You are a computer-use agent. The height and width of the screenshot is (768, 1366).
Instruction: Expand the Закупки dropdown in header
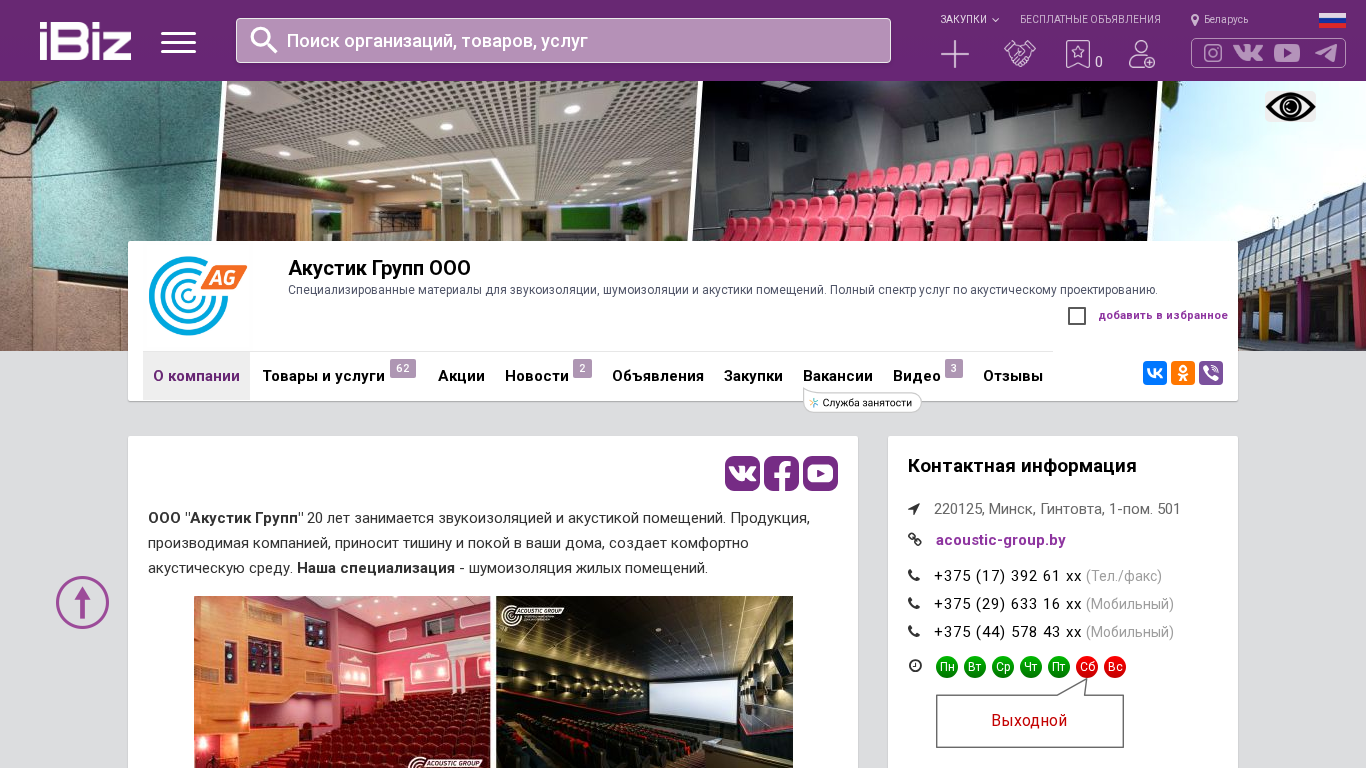click(x=969, y=20)
